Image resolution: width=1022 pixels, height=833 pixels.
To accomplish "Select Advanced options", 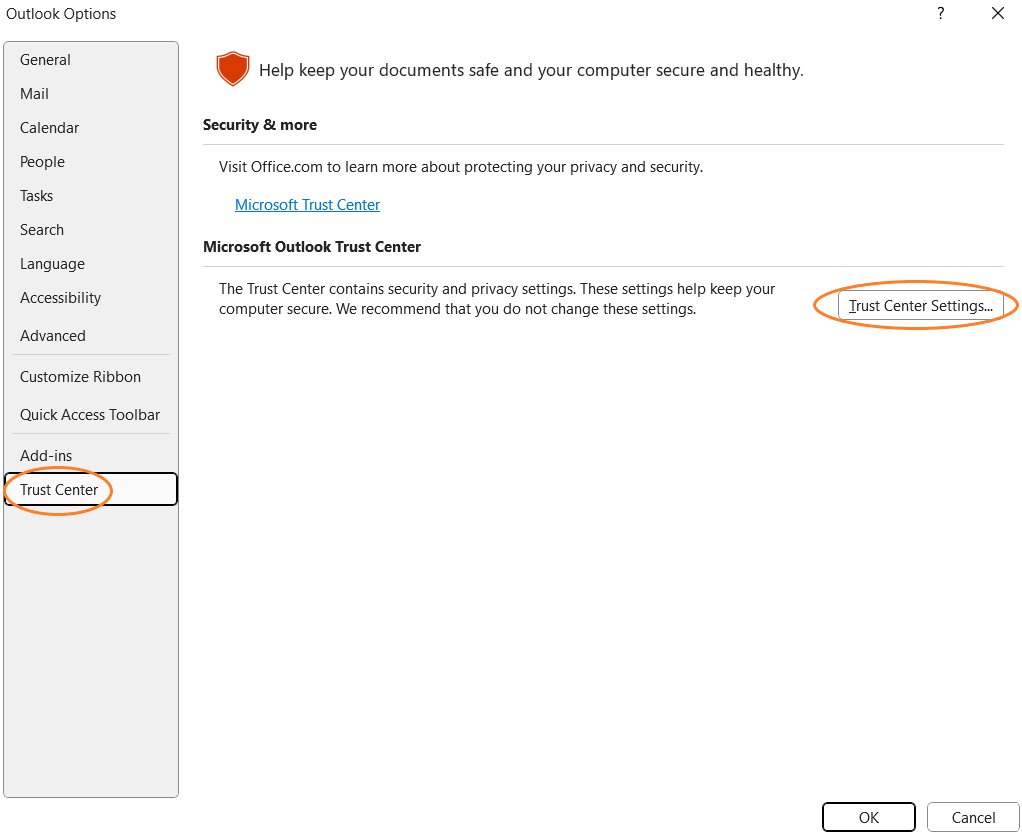I will (52, 335).
